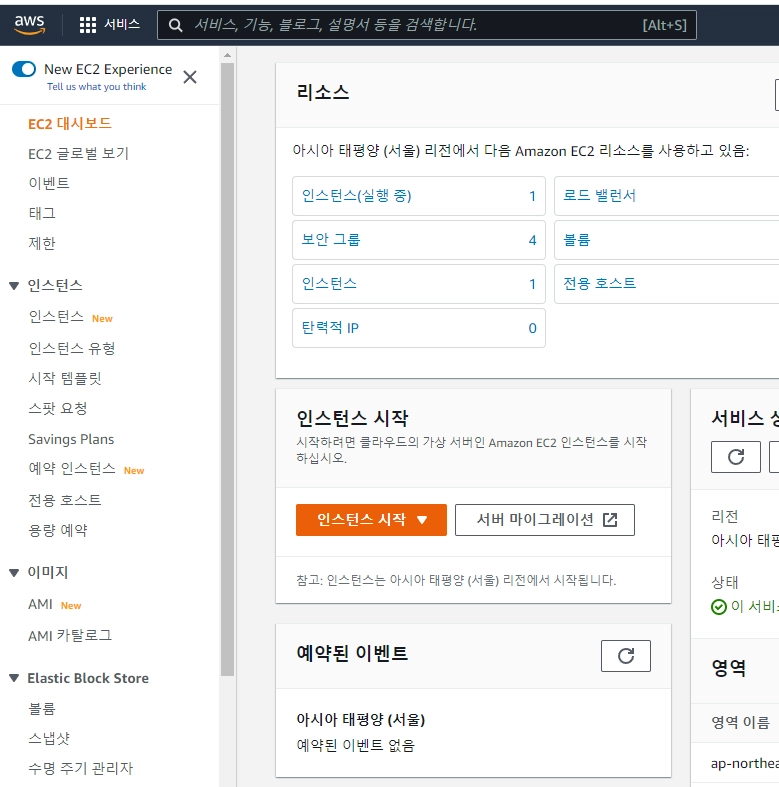
Task: Expand the 인스턴스 시작 dropdown arrow
Action: point(422,520)
